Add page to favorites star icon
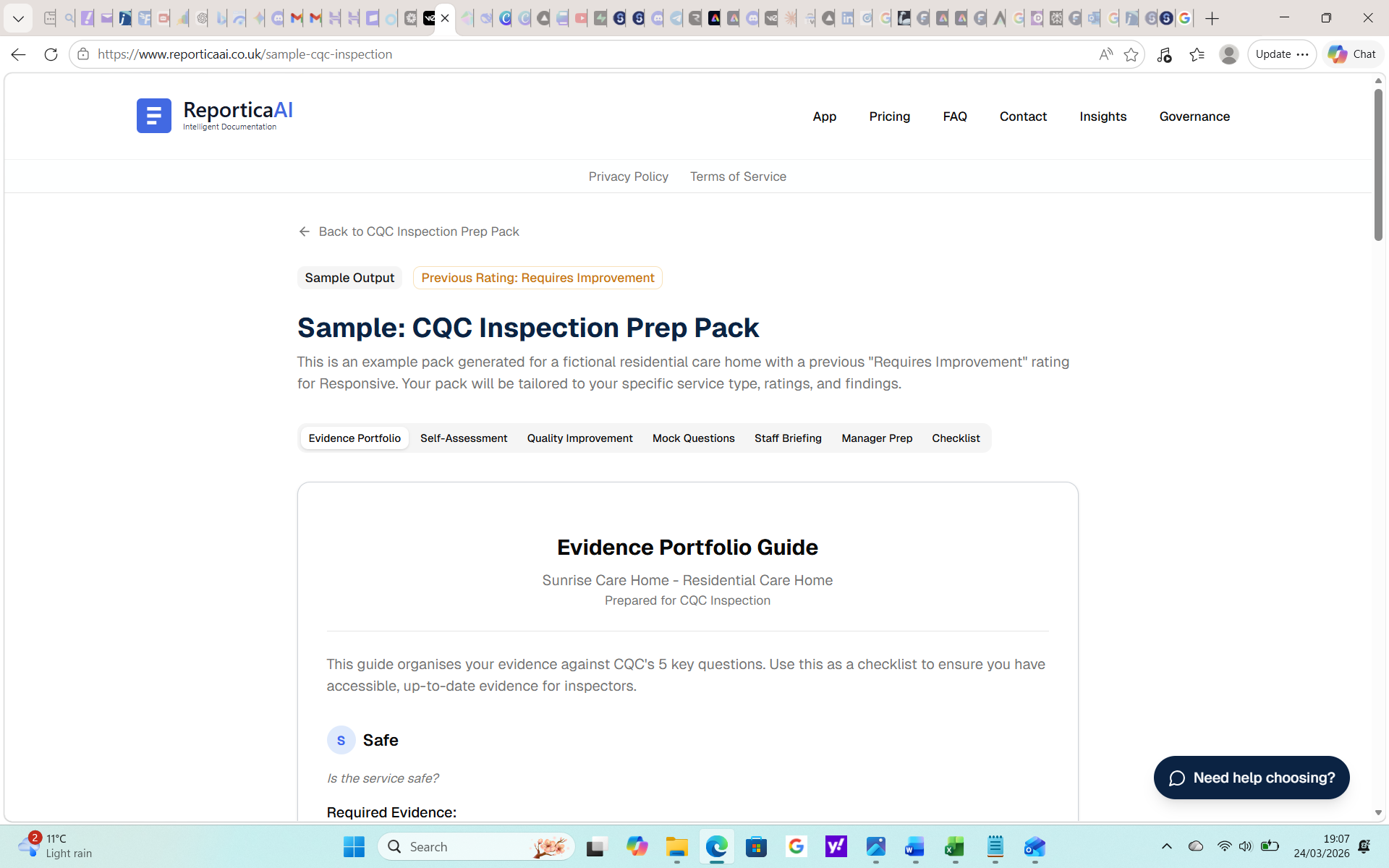Screen dimensions: 1389x868 click(1131, 54)
